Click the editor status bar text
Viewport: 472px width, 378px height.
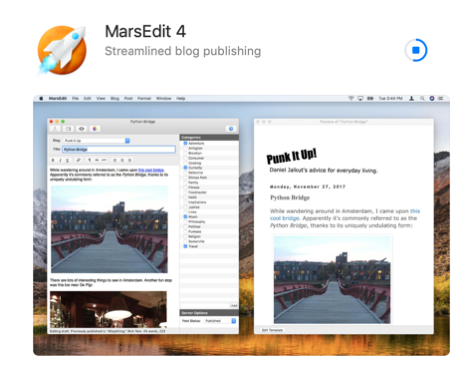point(107,331)
